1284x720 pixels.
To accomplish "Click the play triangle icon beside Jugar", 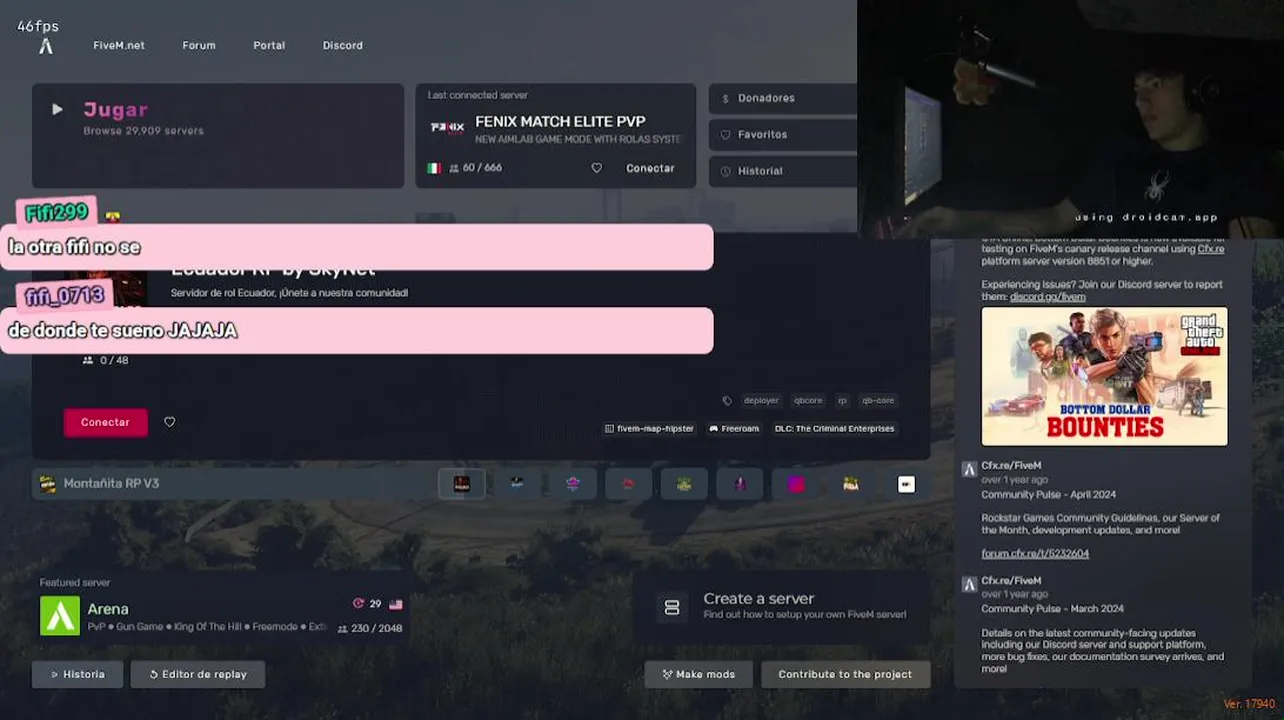I will click(57, 109).
